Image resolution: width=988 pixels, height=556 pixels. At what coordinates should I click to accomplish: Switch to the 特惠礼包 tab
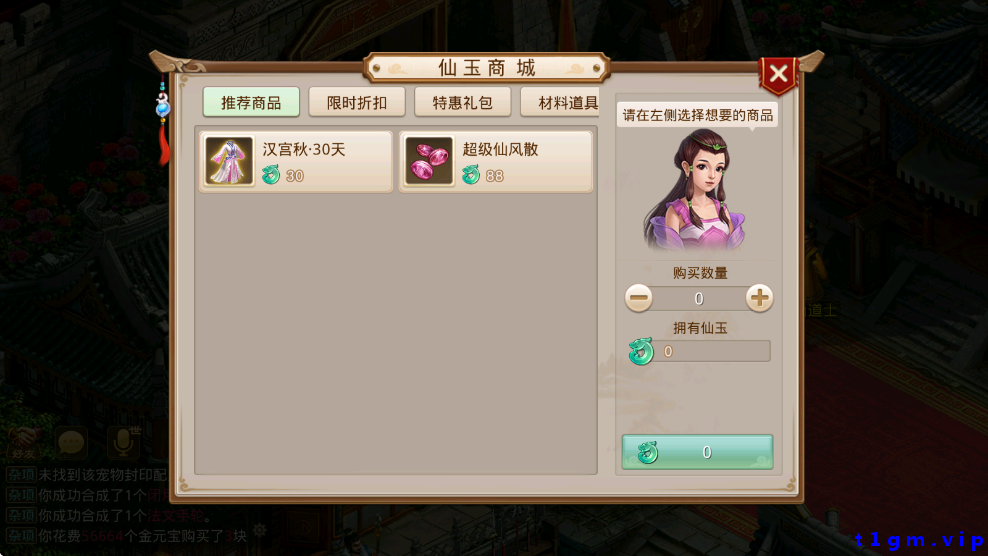click(462, 102)
